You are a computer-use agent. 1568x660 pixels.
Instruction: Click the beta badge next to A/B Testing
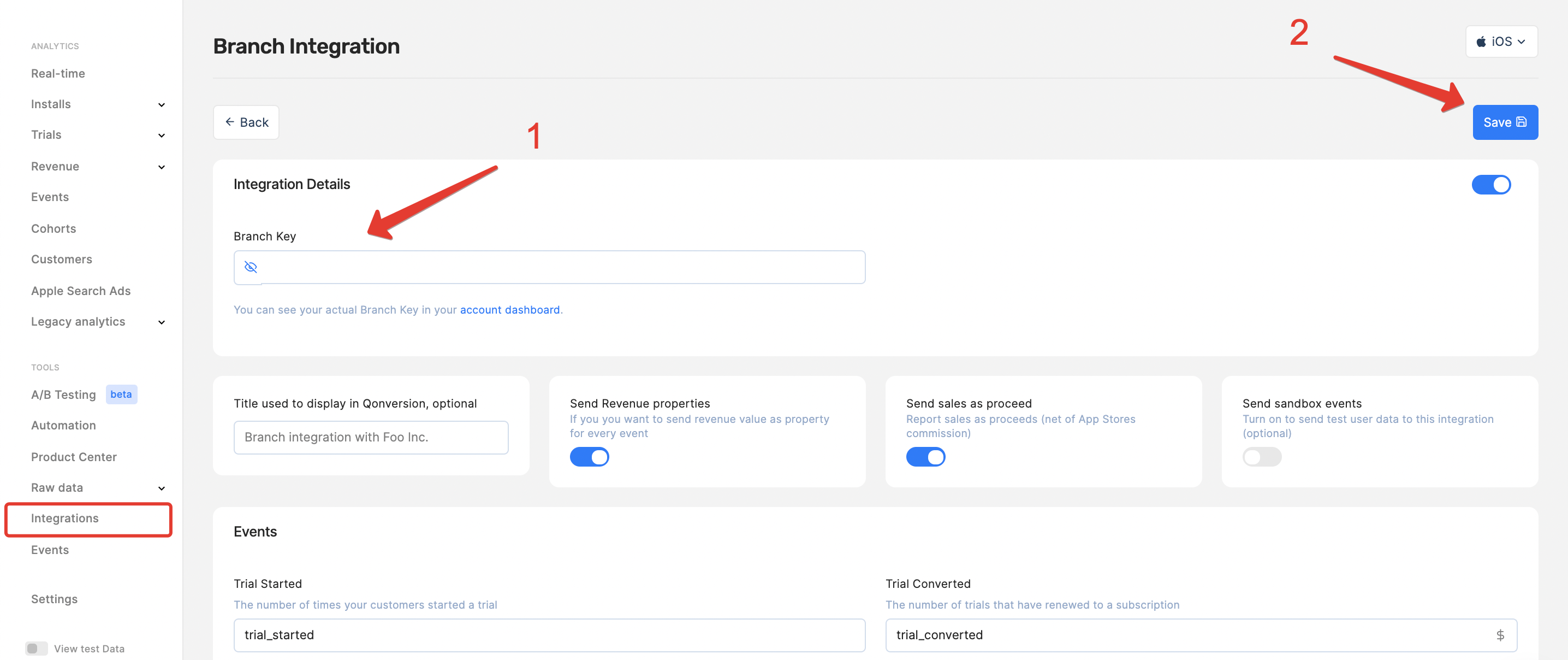(121, 394)
